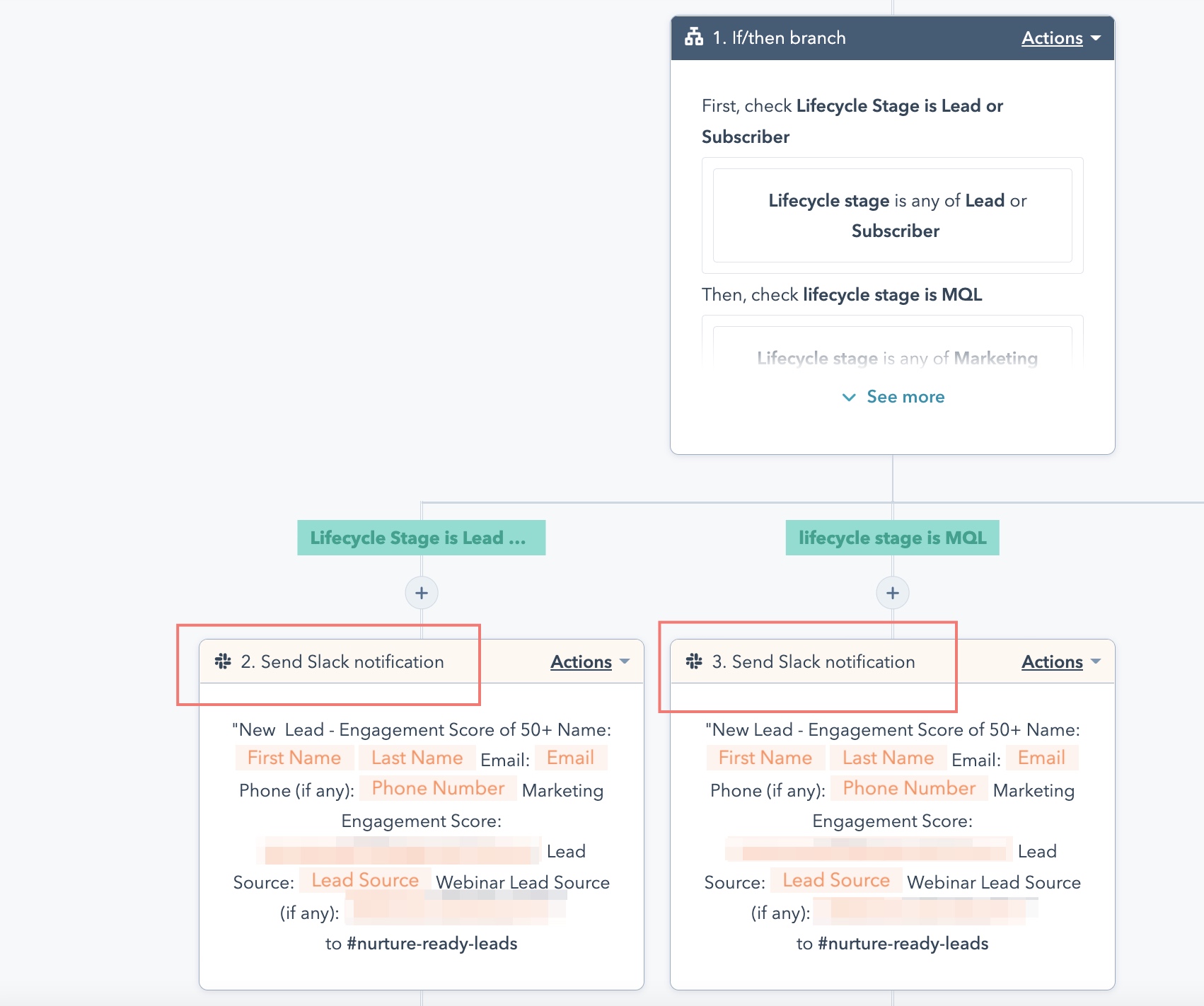Select the lifecycle stage is MQL branch label
This screenshot has width=1204, height=1006.
(x=892, y=538)
